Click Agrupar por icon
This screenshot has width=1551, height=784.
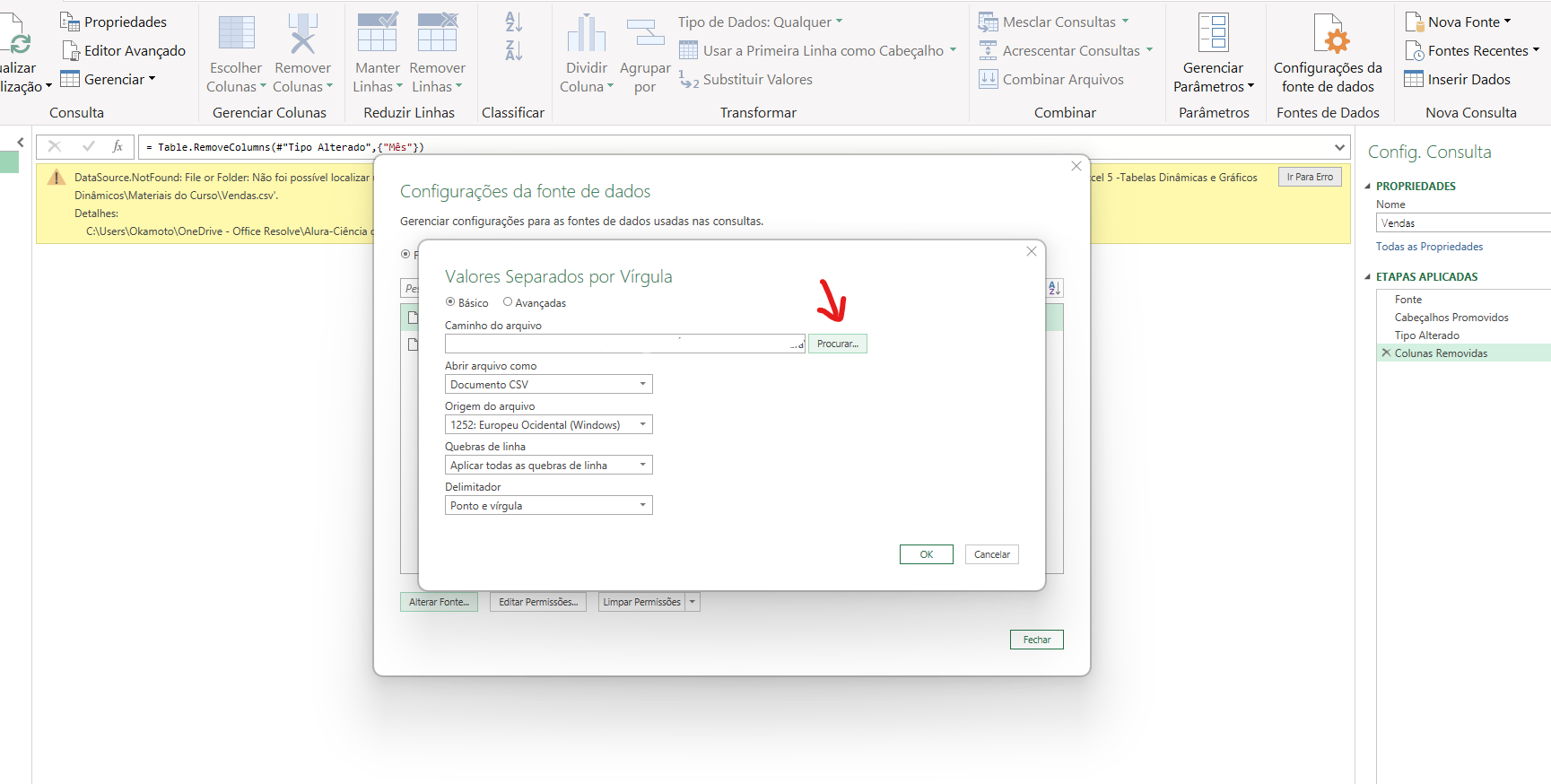point(645,33)
